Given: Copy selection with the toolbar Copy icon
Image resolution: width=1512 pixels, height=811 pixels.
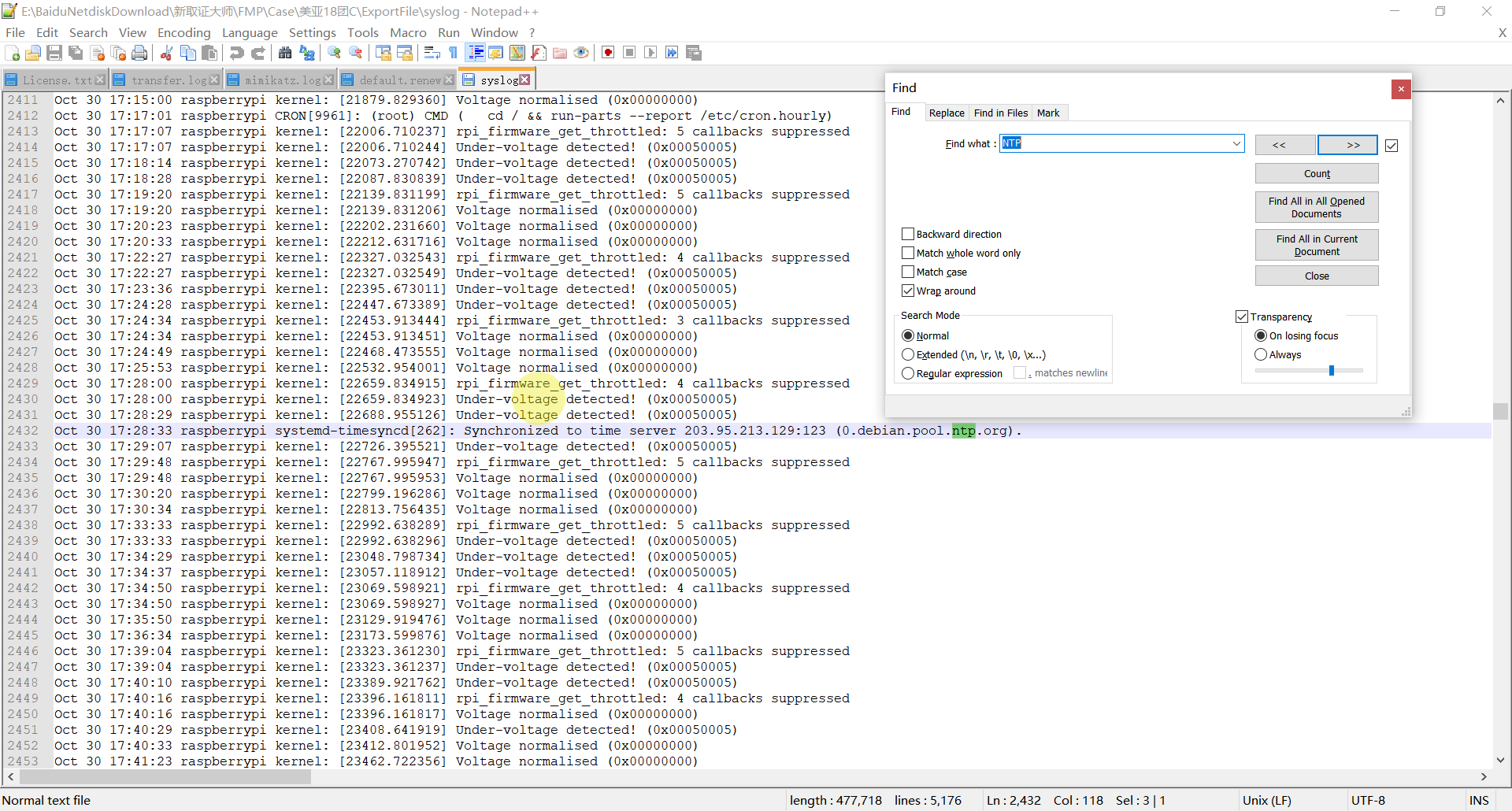Looking at the screenshot, I should point(188,53).
